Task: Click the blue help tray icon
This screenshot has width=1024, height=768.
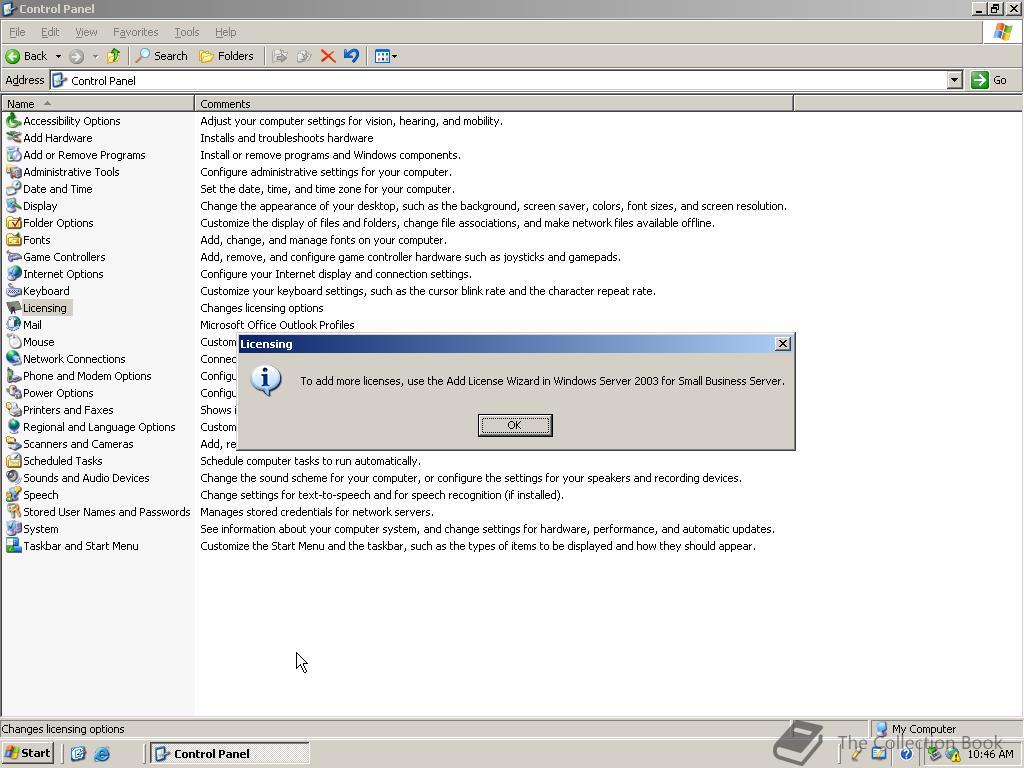Action: coord(906,754)
